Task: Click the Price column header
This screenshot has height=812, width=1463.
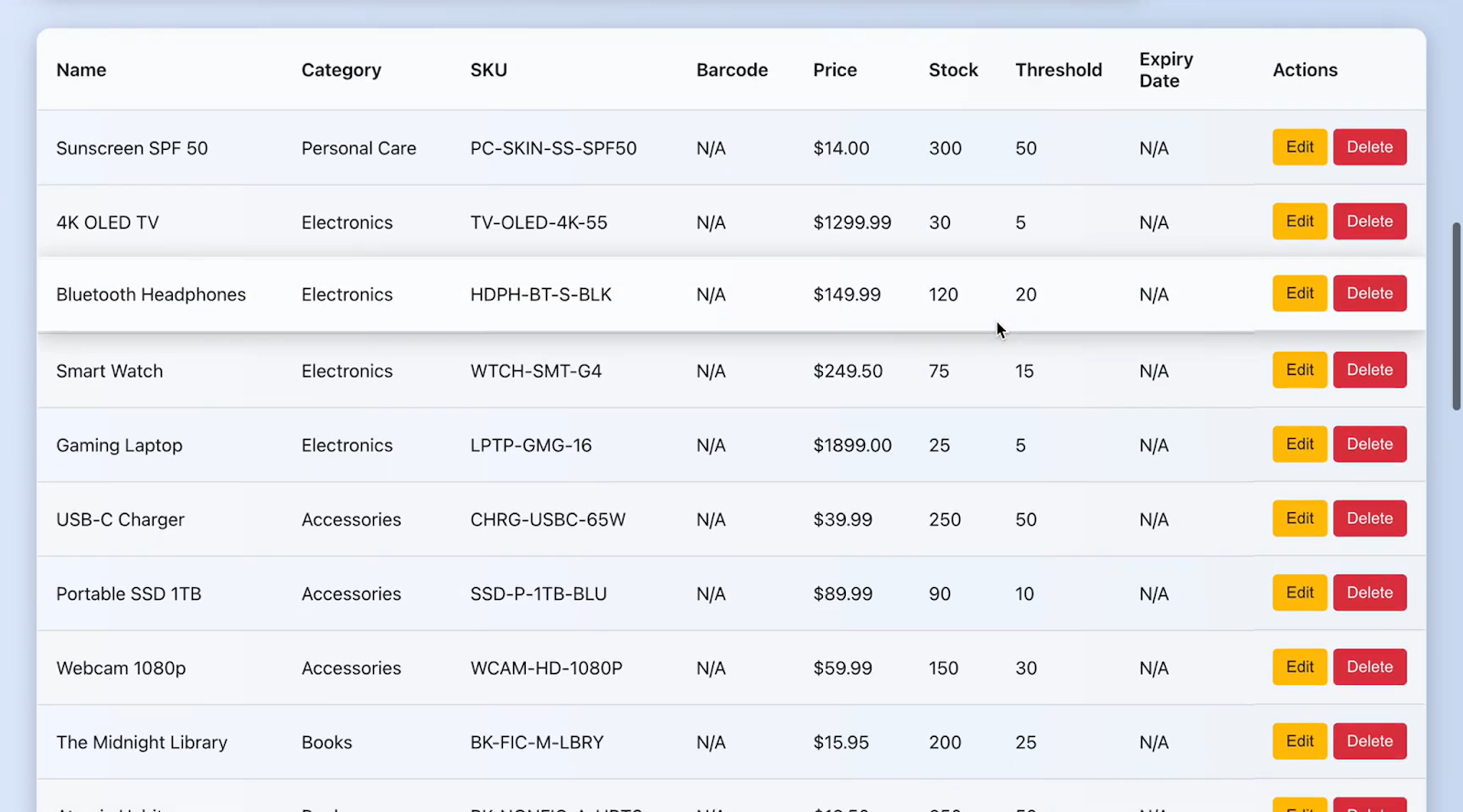Action: click(x=835, y=70)
